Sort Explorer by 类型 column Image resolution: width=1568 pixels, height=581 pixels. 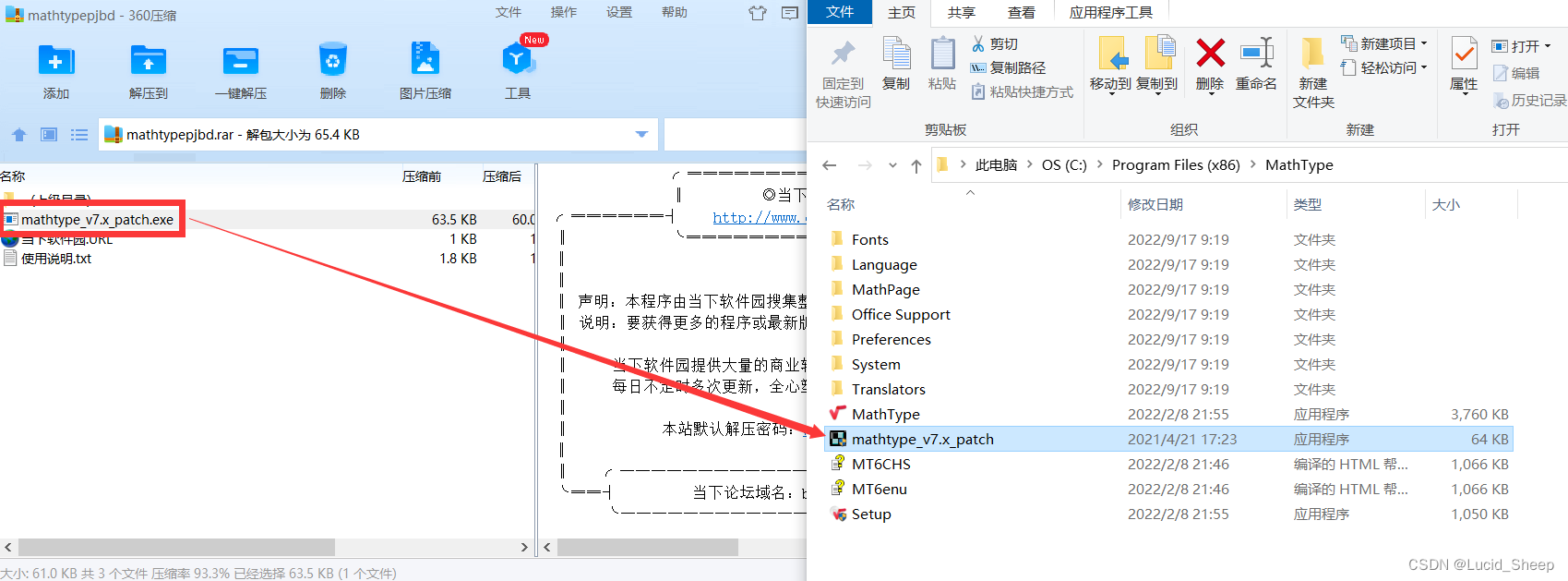pyautogui.click(x=1308, y=205)
